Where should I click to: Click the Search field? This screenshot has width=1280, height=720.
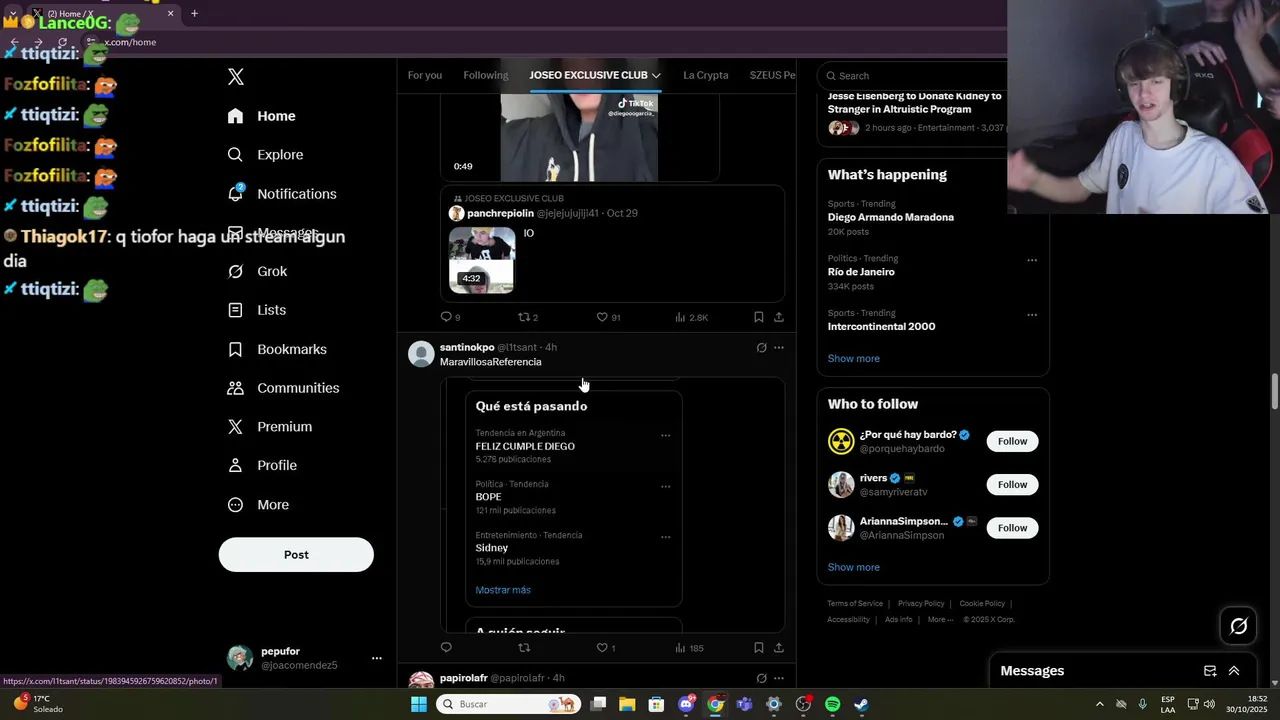click(910, 76)
